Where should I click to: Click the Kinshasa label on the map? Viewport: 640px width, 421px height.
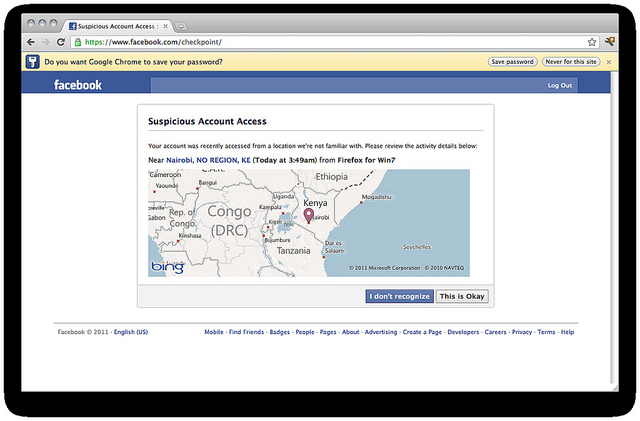tap(190, 236)
